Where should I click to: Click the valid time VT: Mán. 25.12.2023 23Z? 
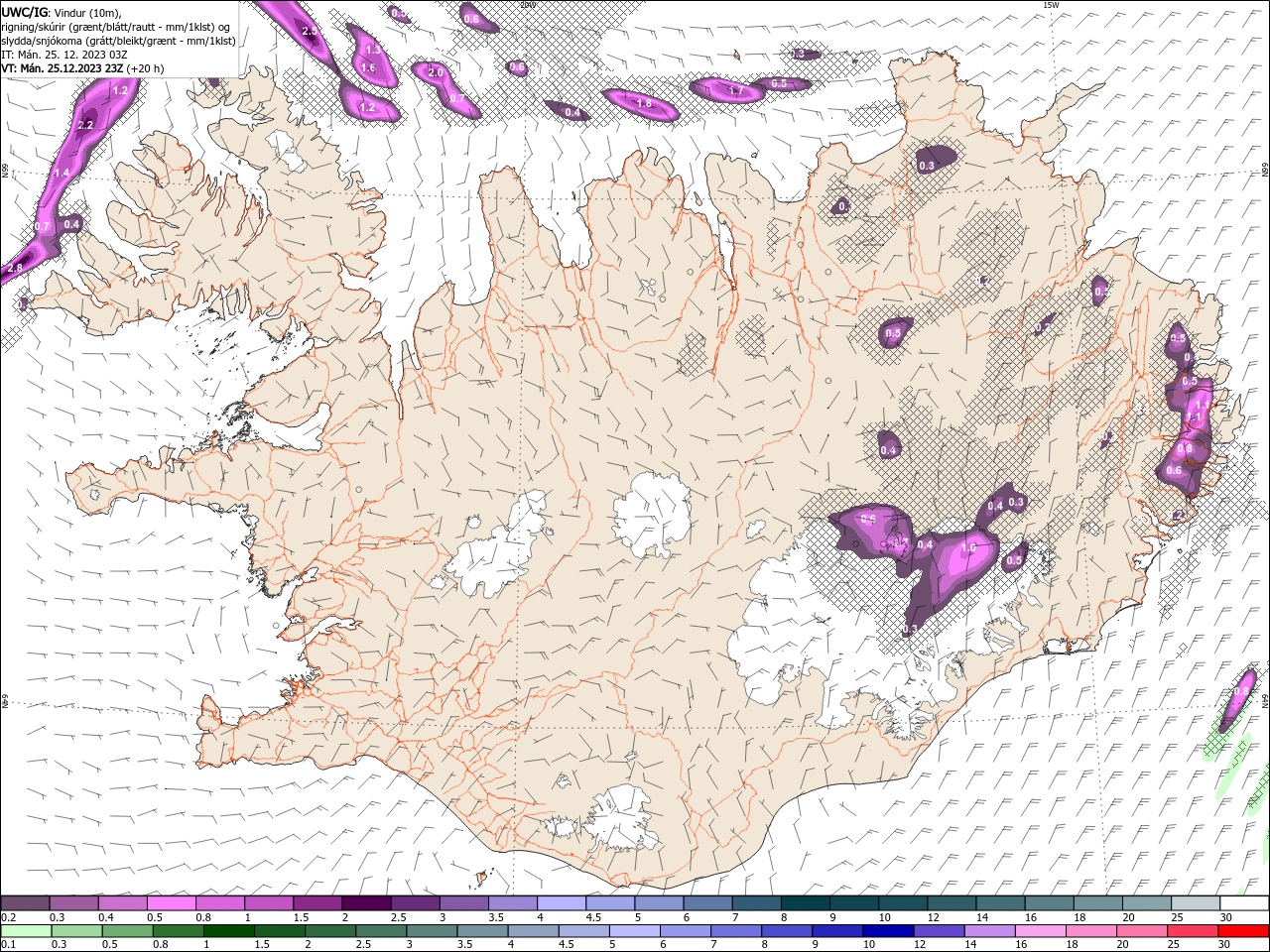(63, 68)
